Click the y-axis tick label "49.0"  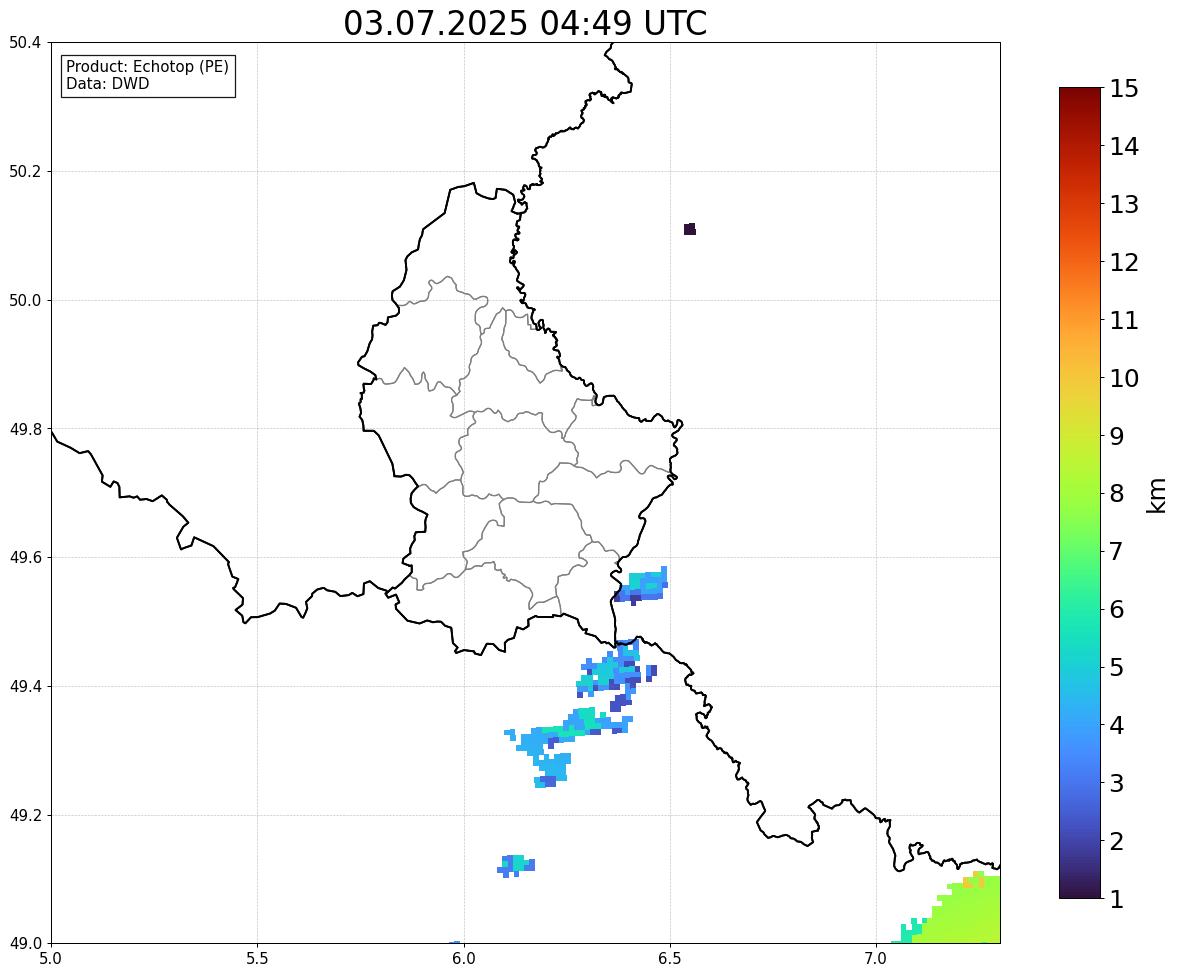(x=25, y=944)
